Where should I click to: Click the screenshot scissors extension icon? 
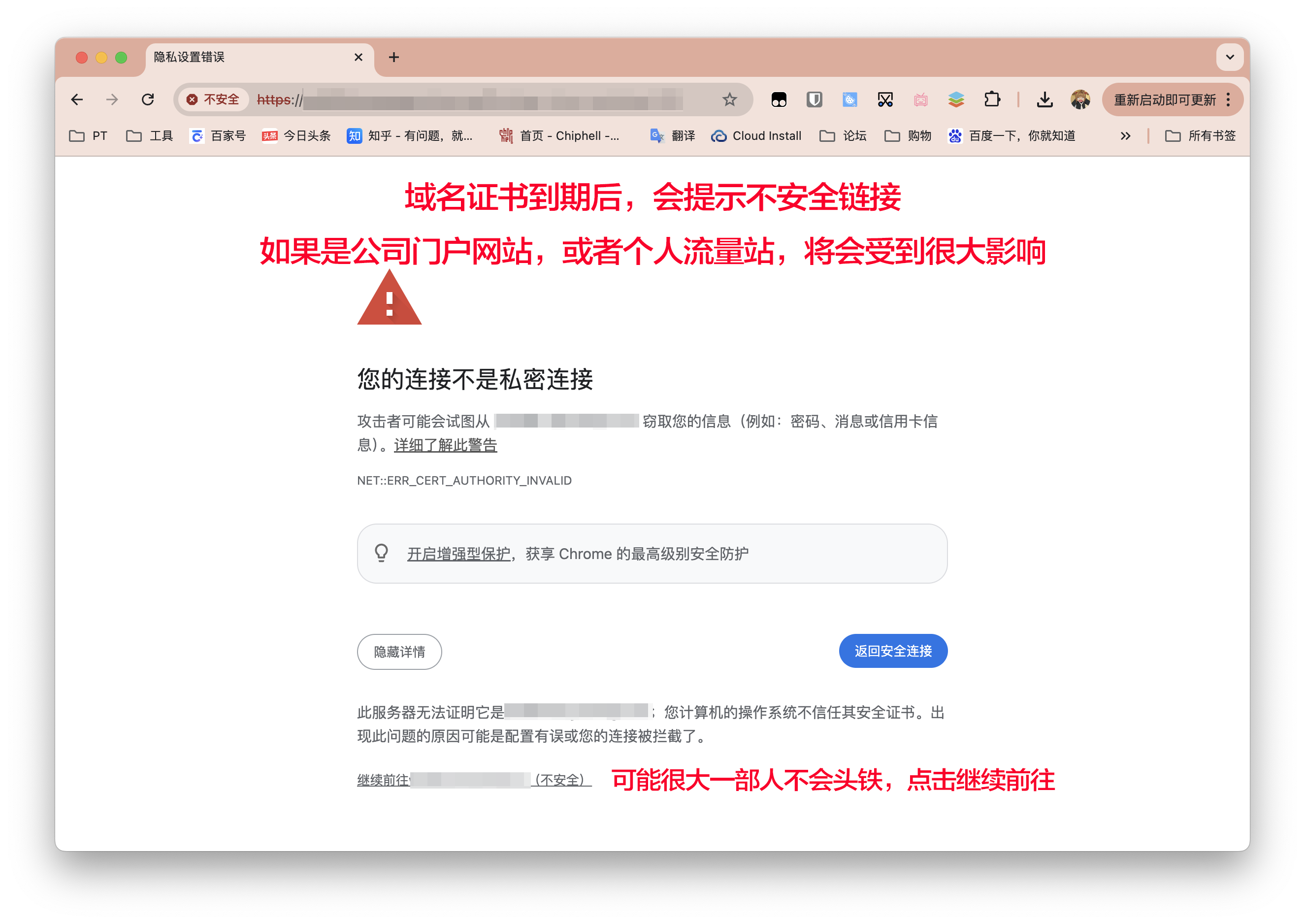point(885,99)
